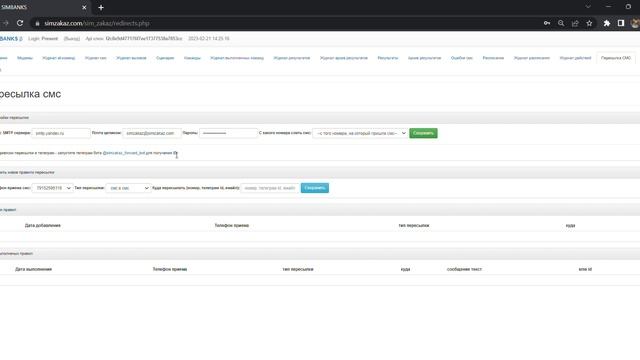Screen dimensions: 640x360
Task: Click 'сообщение текст' column header
Action: coord(464,269)
